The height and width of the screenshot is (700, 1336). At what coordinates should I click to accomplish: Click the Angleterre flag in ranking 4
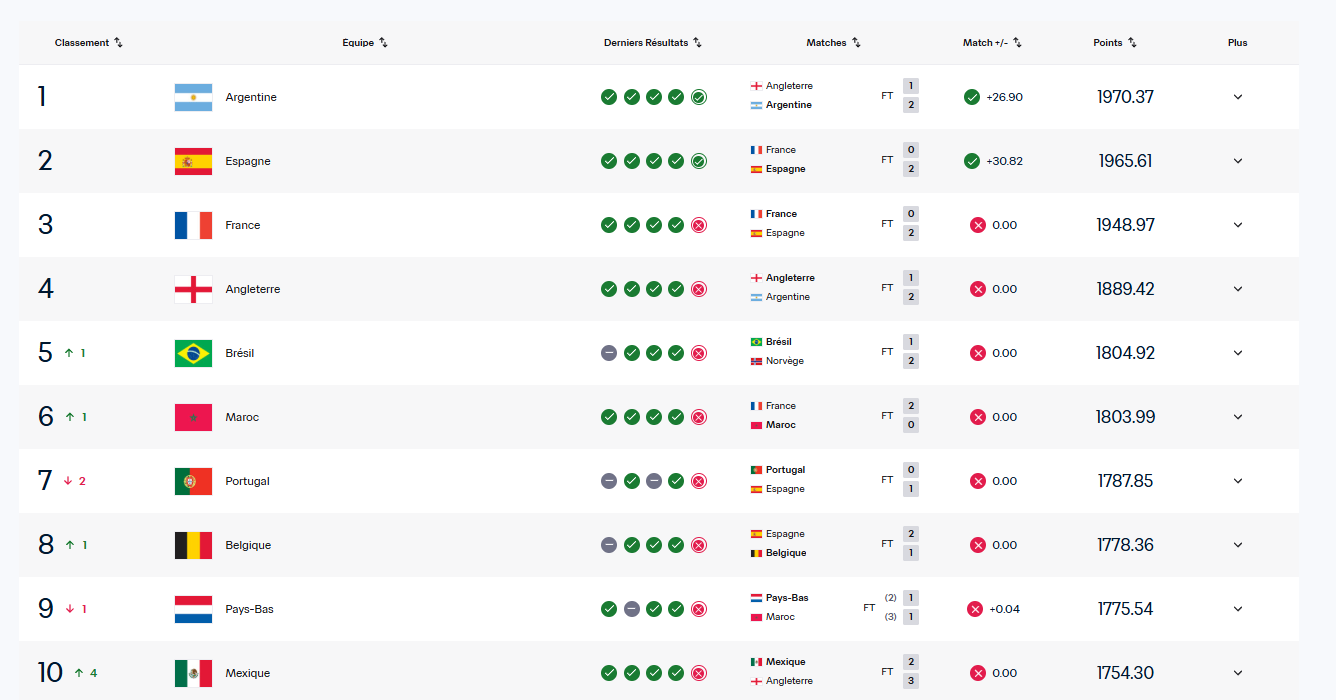tap(193, 289)
